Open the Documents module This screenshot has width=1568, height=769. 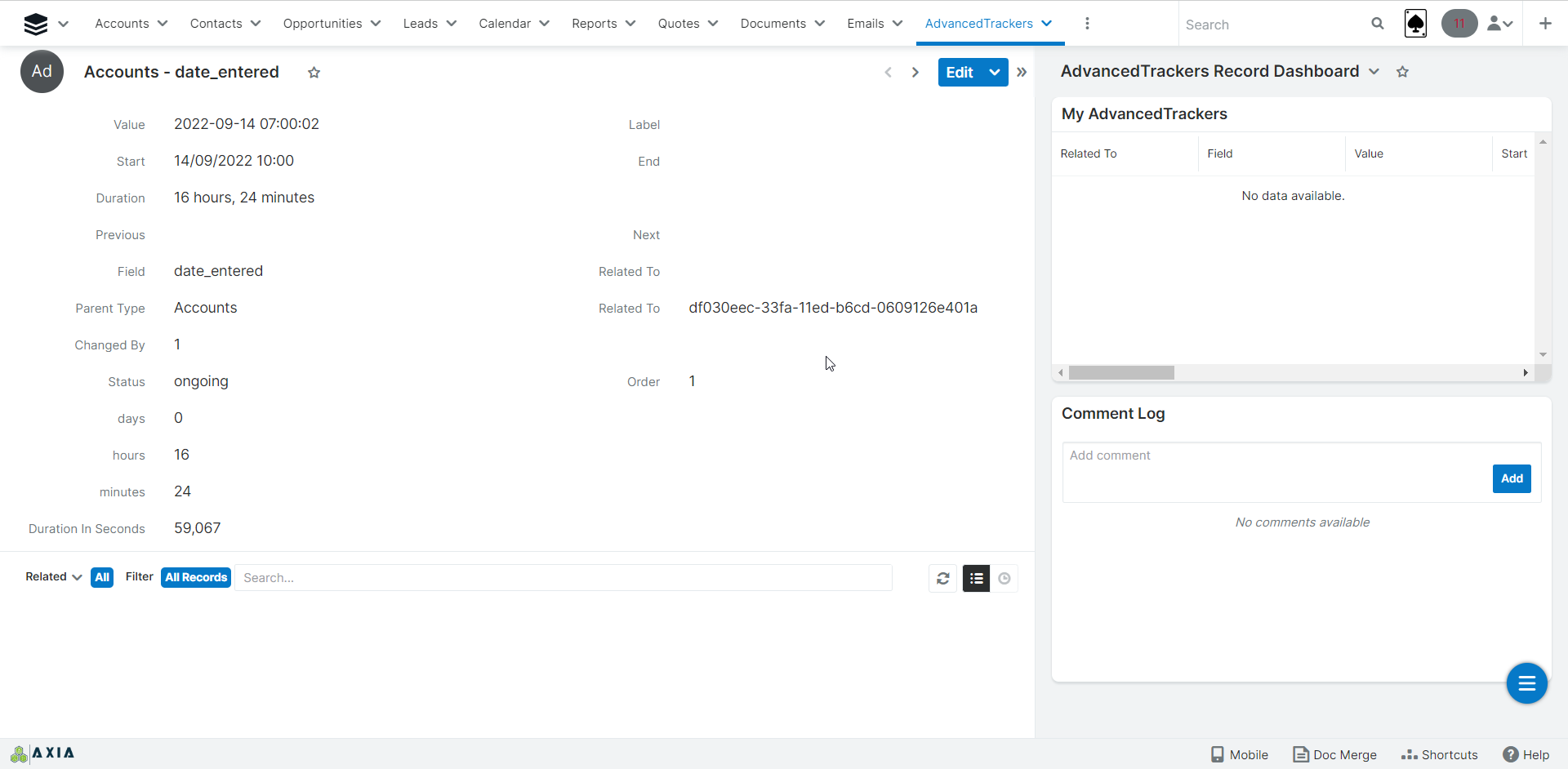coord(773,24)
